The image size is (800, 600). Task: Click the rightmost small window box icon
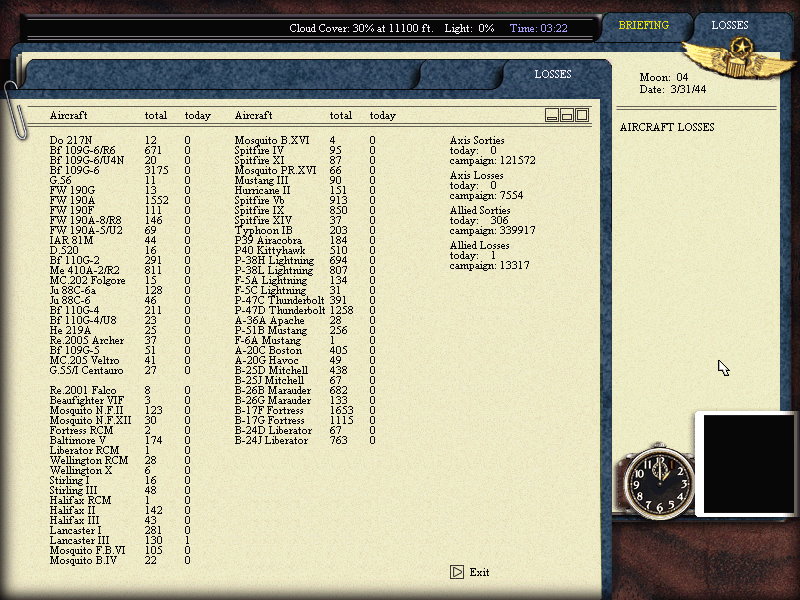pos(582,115)
